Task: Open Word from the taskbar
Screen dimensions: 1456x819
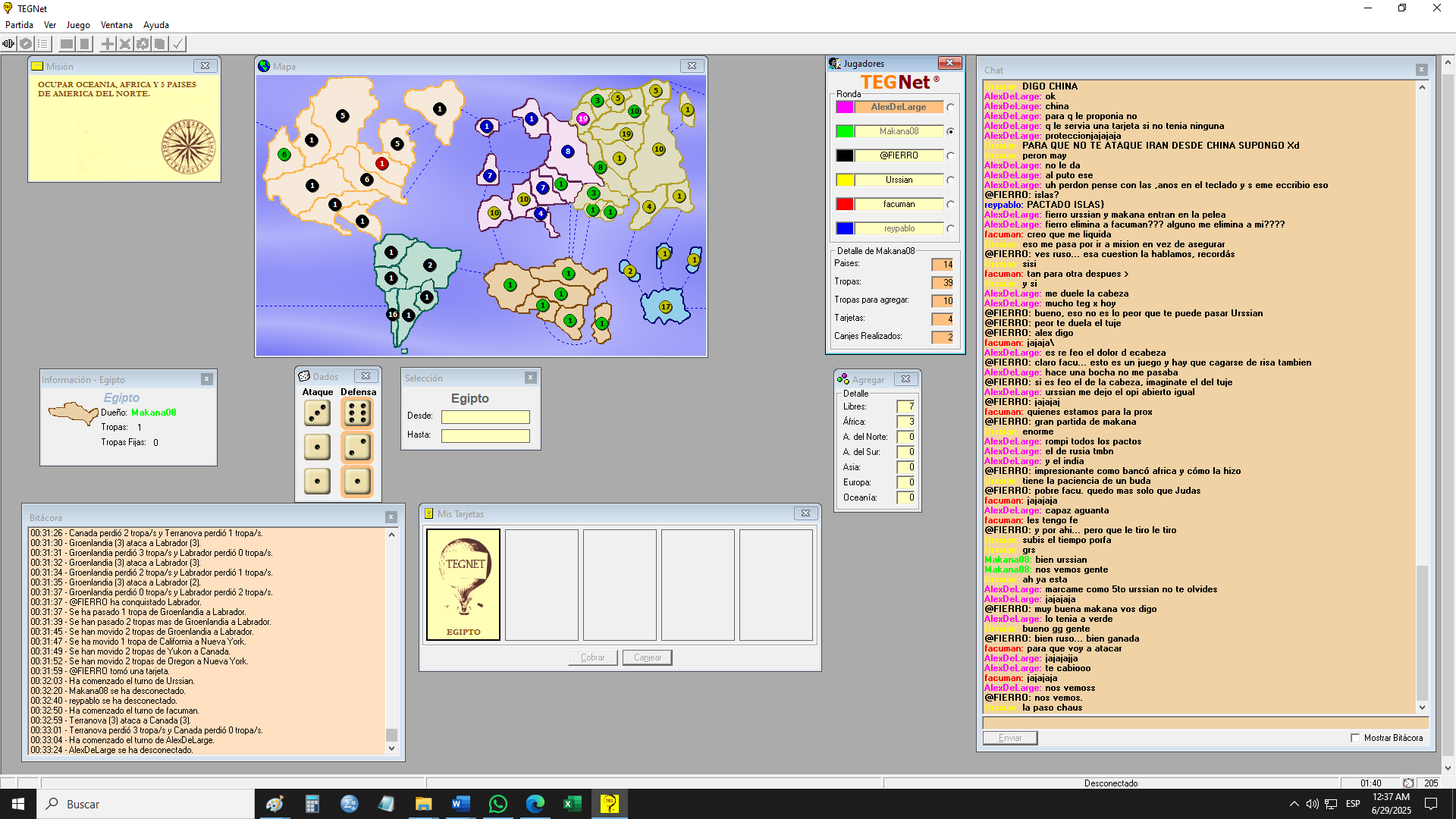Action: pos(461,804)
